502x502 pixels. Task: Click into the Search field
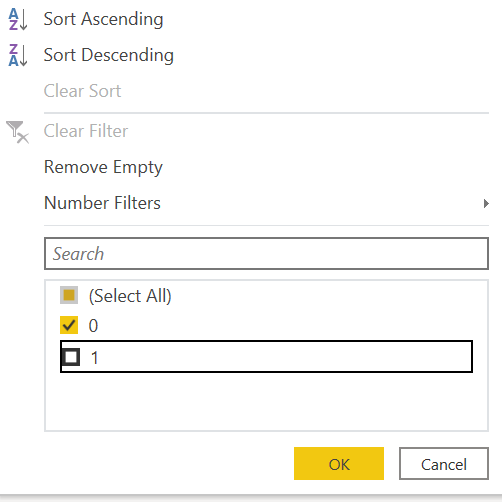click(266, 253)
